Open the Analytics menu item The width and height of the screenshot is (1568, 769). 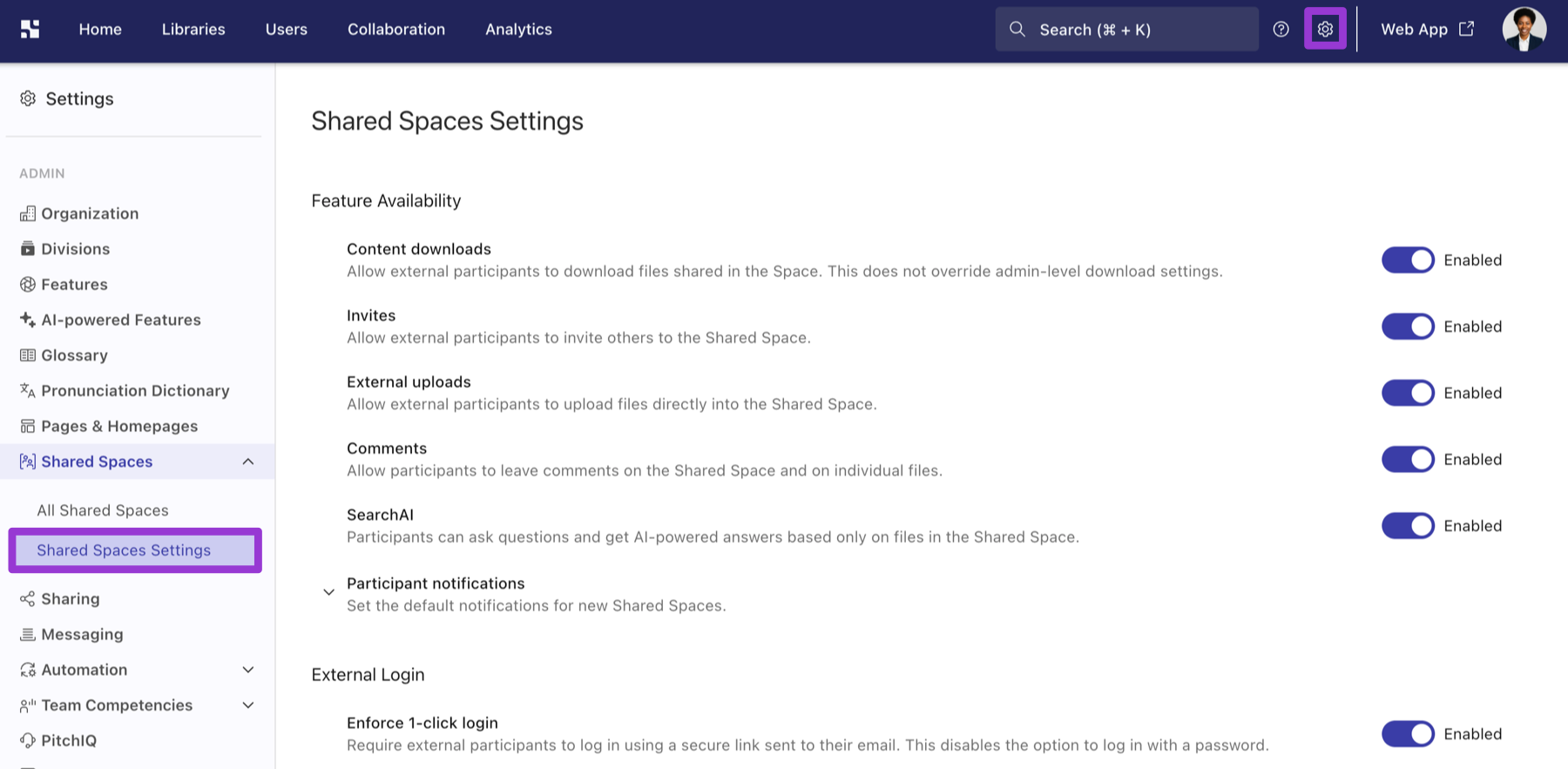click(x=518, y=30)
